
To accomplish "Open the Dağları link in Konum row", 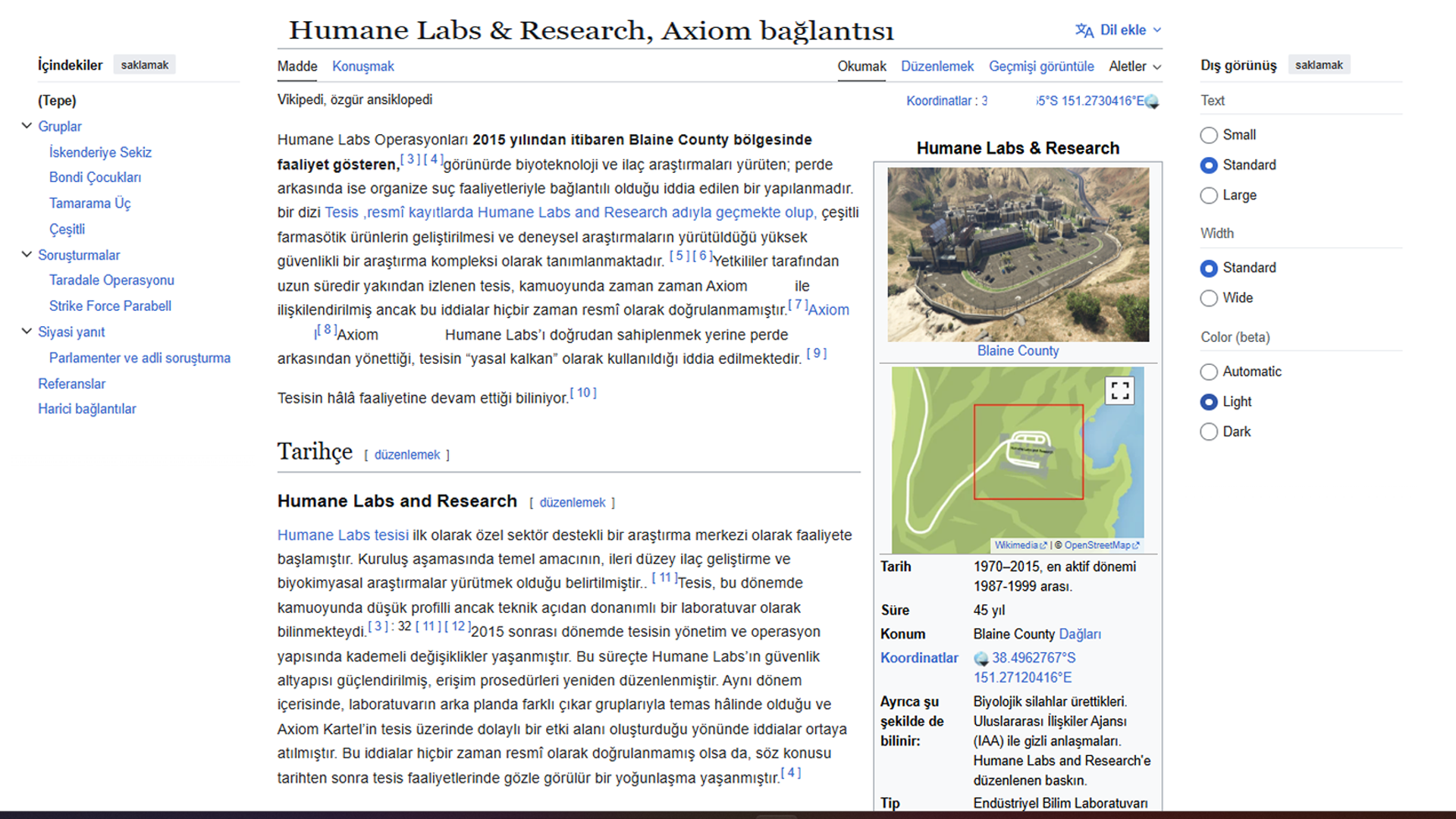I will (x=1080, y=635).
